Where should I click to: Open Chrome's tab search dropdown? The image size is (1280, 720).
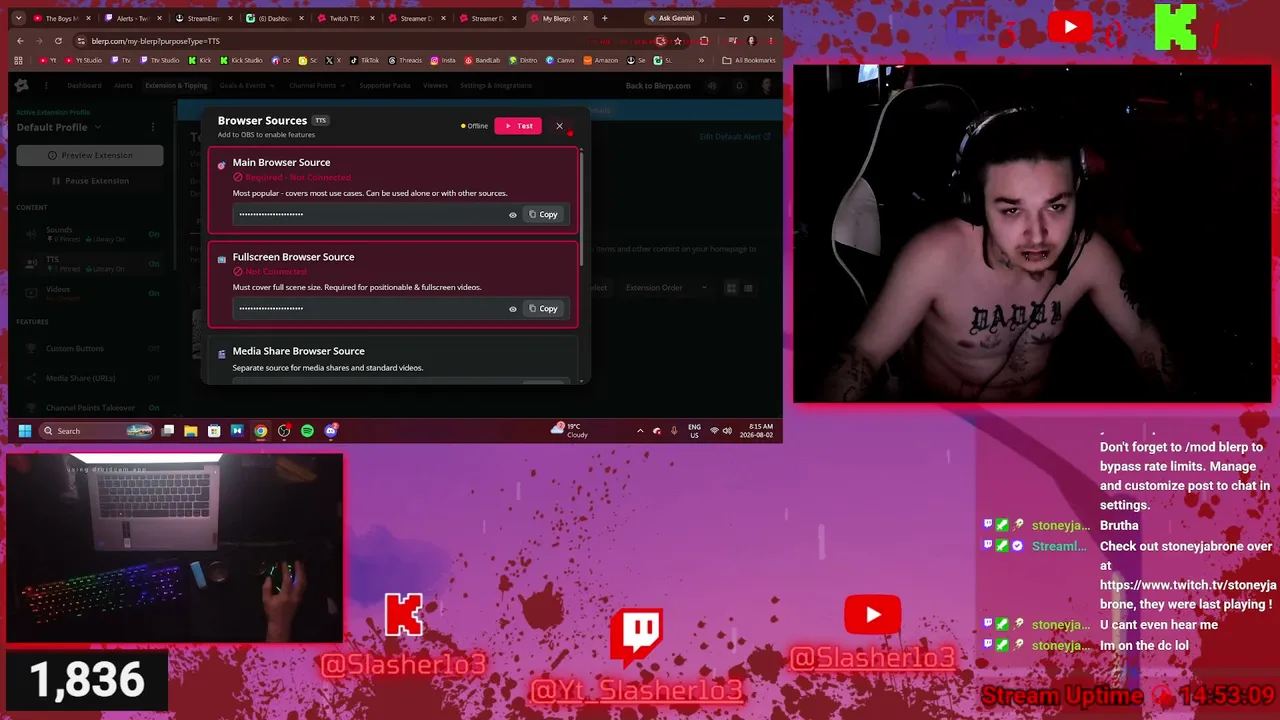20,18
